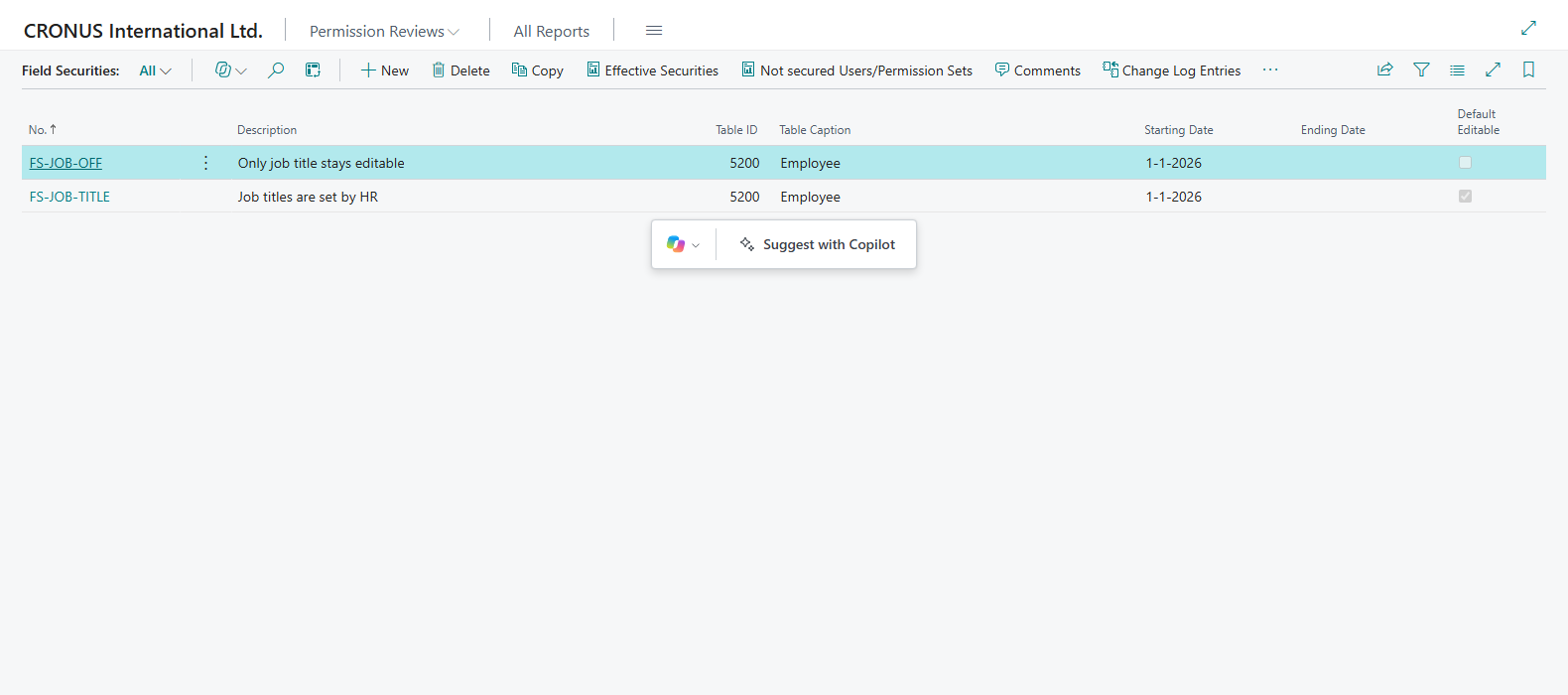Image resolution: width=1568 pixels, height=695 pixels.
Task: Toggle Default Editable checkbox for FS-JOB-OFF
Action: coord(1465,163)
